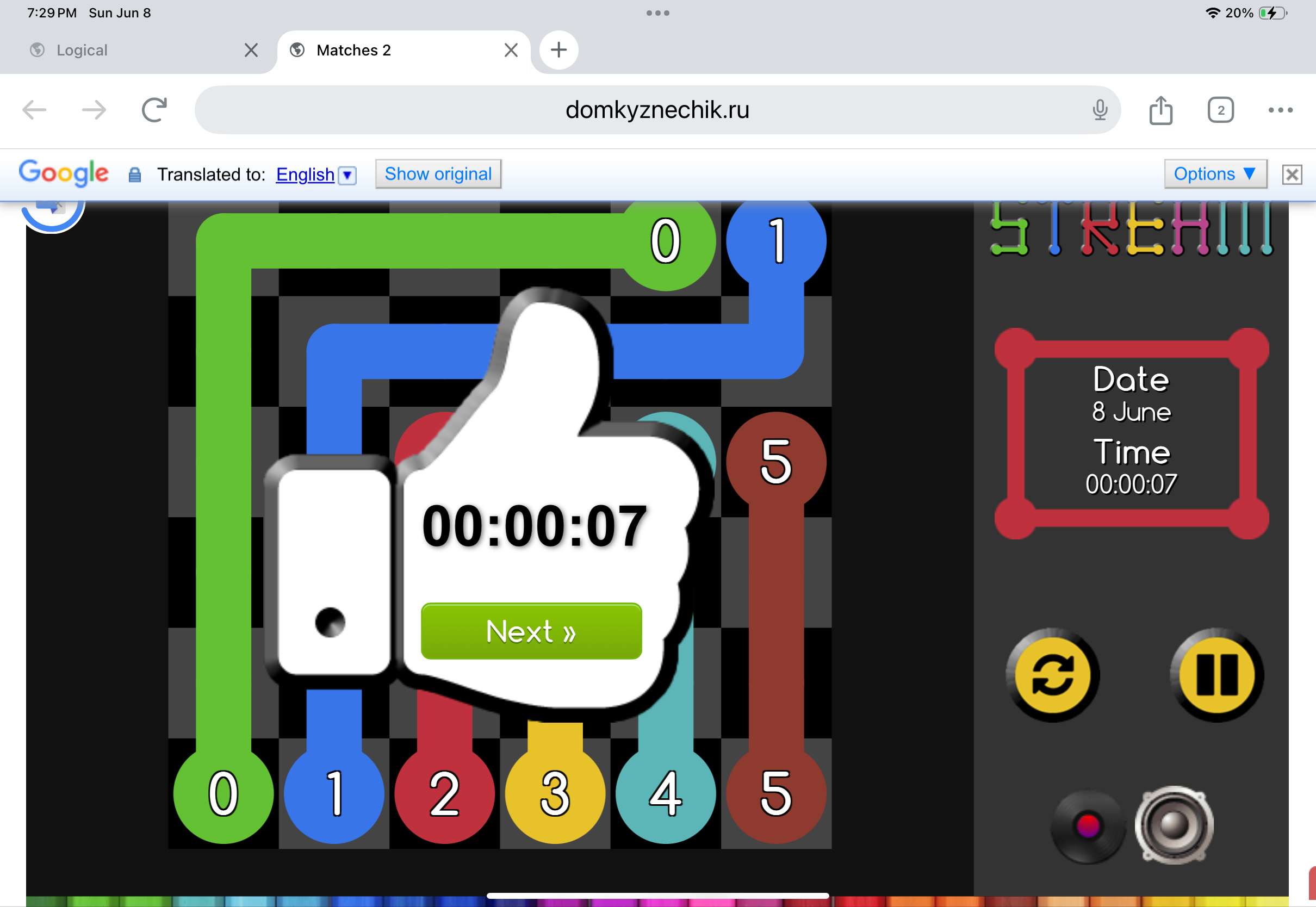Viewport: 1316px width, 907px height.
Task: Tap the teal 4 node in the bottom row
Action: [x=666, y=793]
